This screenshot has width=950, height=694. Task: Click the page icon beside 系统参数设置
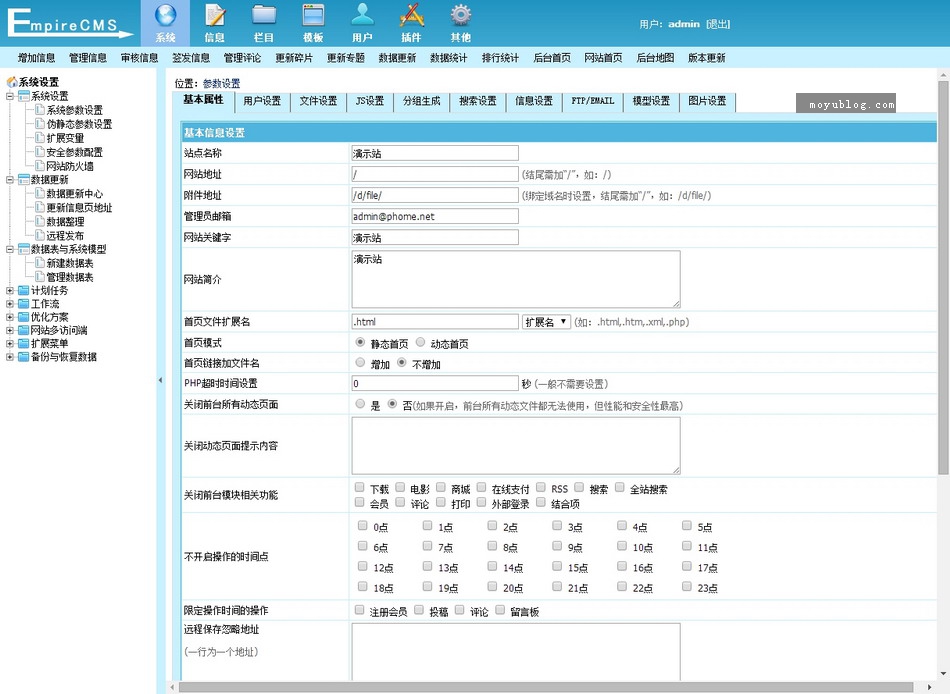click(x=40, y=110)
